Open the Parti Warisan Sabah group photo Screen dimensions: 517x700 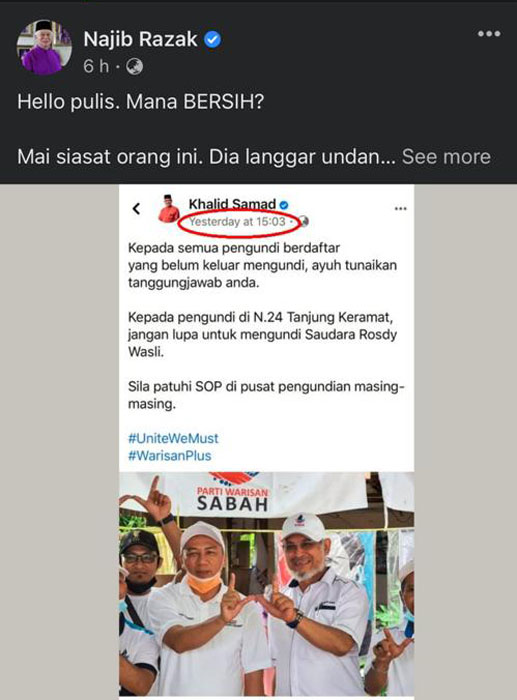coord(267,585)
